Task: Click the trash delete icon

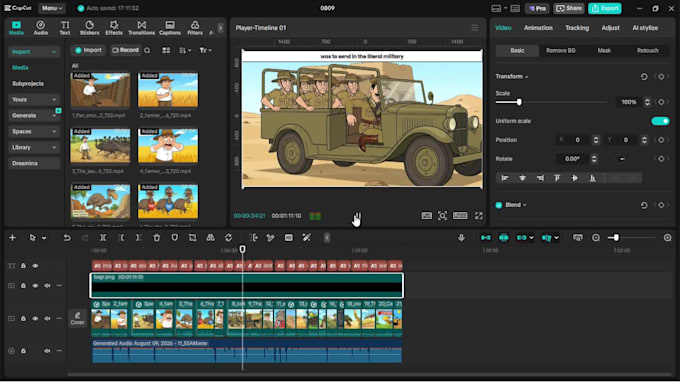Action: click(157, 238)
